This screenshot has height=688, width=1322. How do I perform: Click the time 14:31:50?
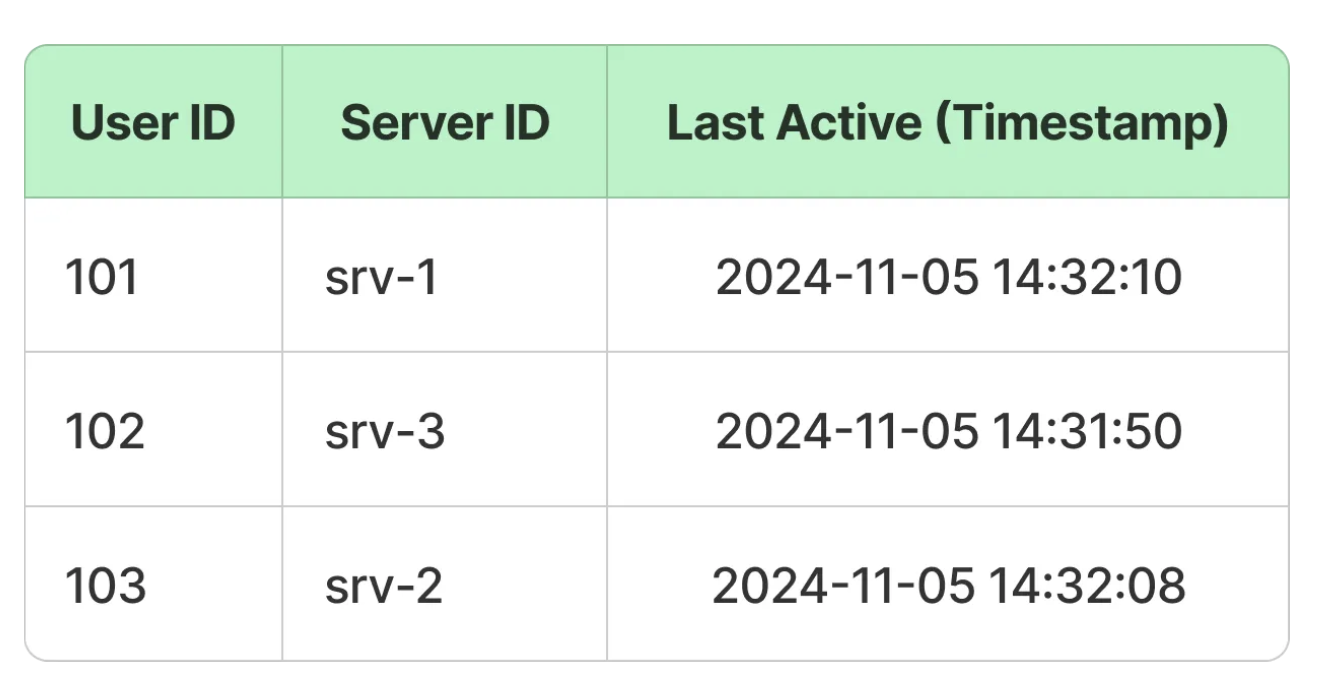[x=1088, y=431]
